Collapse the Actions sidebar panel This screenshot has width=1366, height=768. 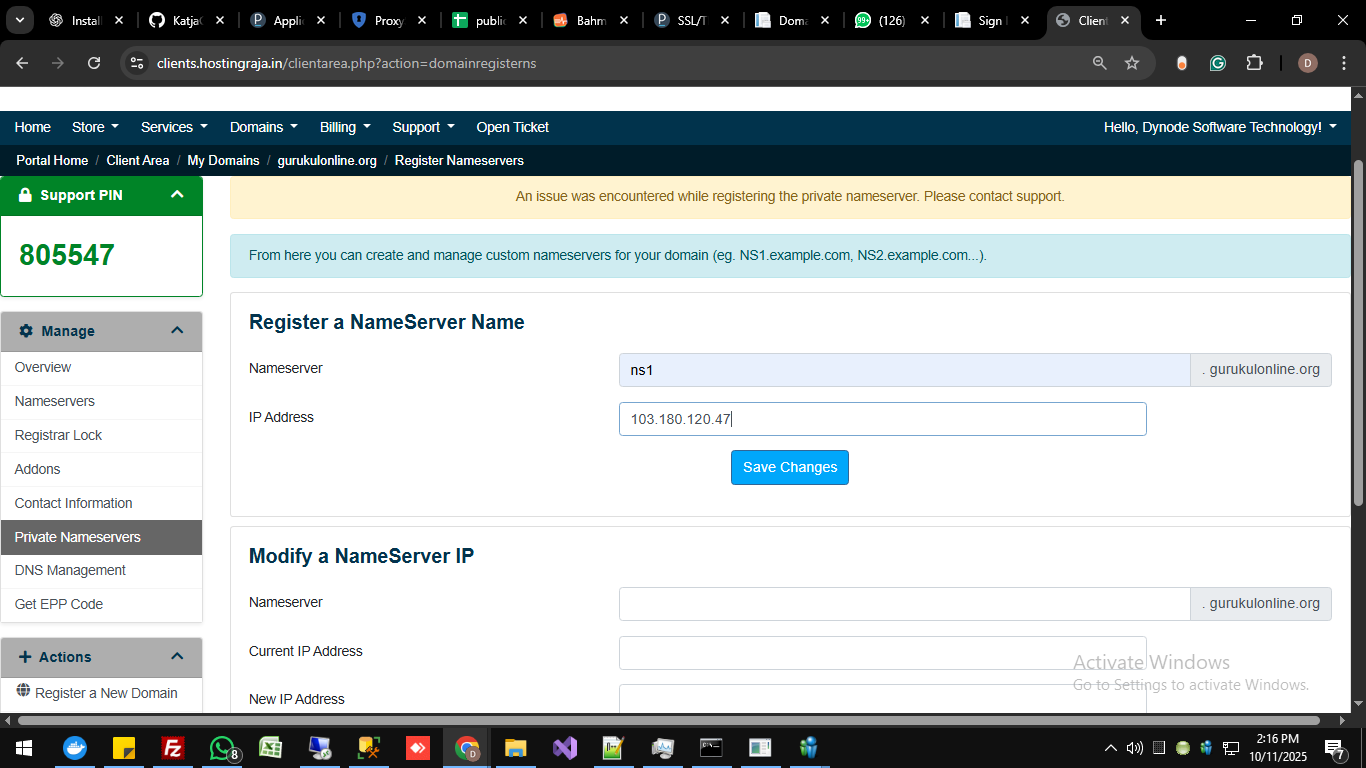(x=177, y=657)
